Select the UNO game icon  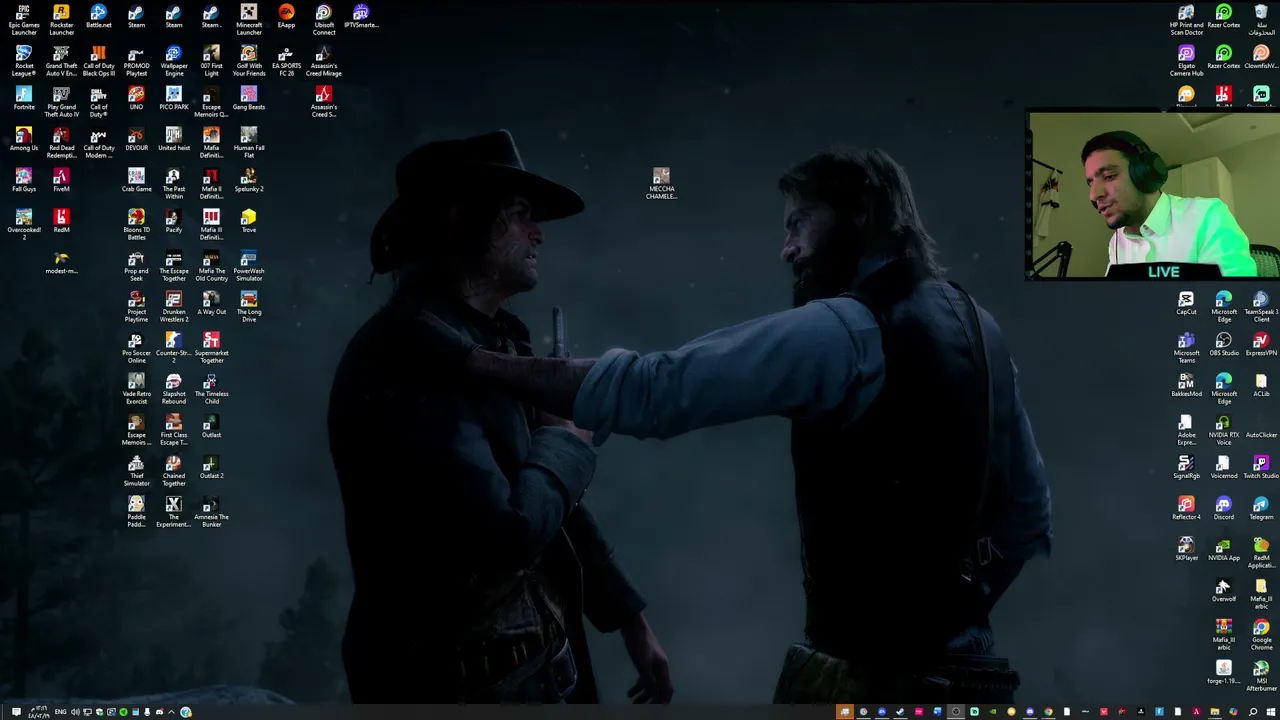pyautogui.click(x=136, y=98)
